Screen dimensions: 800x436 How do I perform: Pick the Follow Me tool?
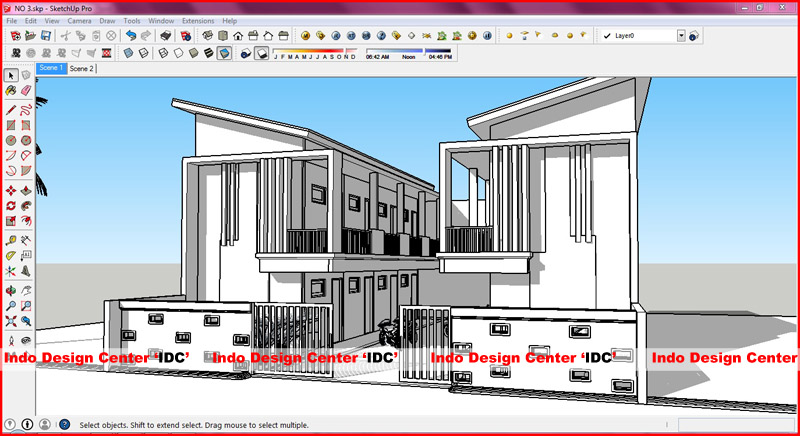tap(26, 206)
